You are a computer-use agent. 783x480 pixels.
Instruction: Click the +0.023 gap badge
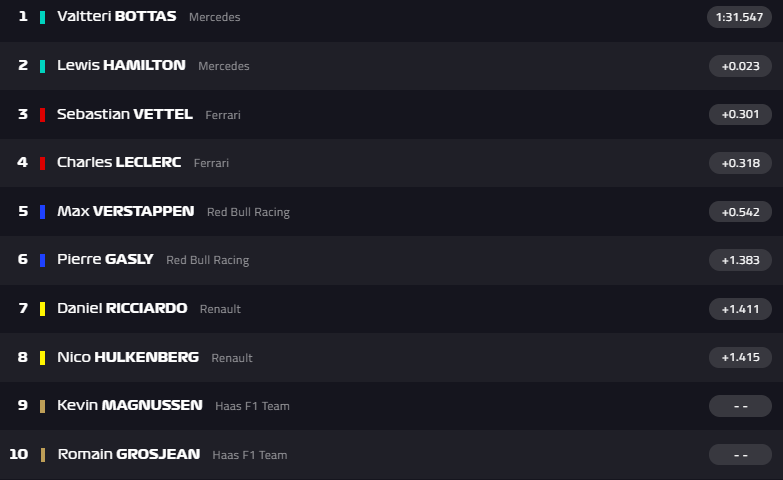(740, 66)
